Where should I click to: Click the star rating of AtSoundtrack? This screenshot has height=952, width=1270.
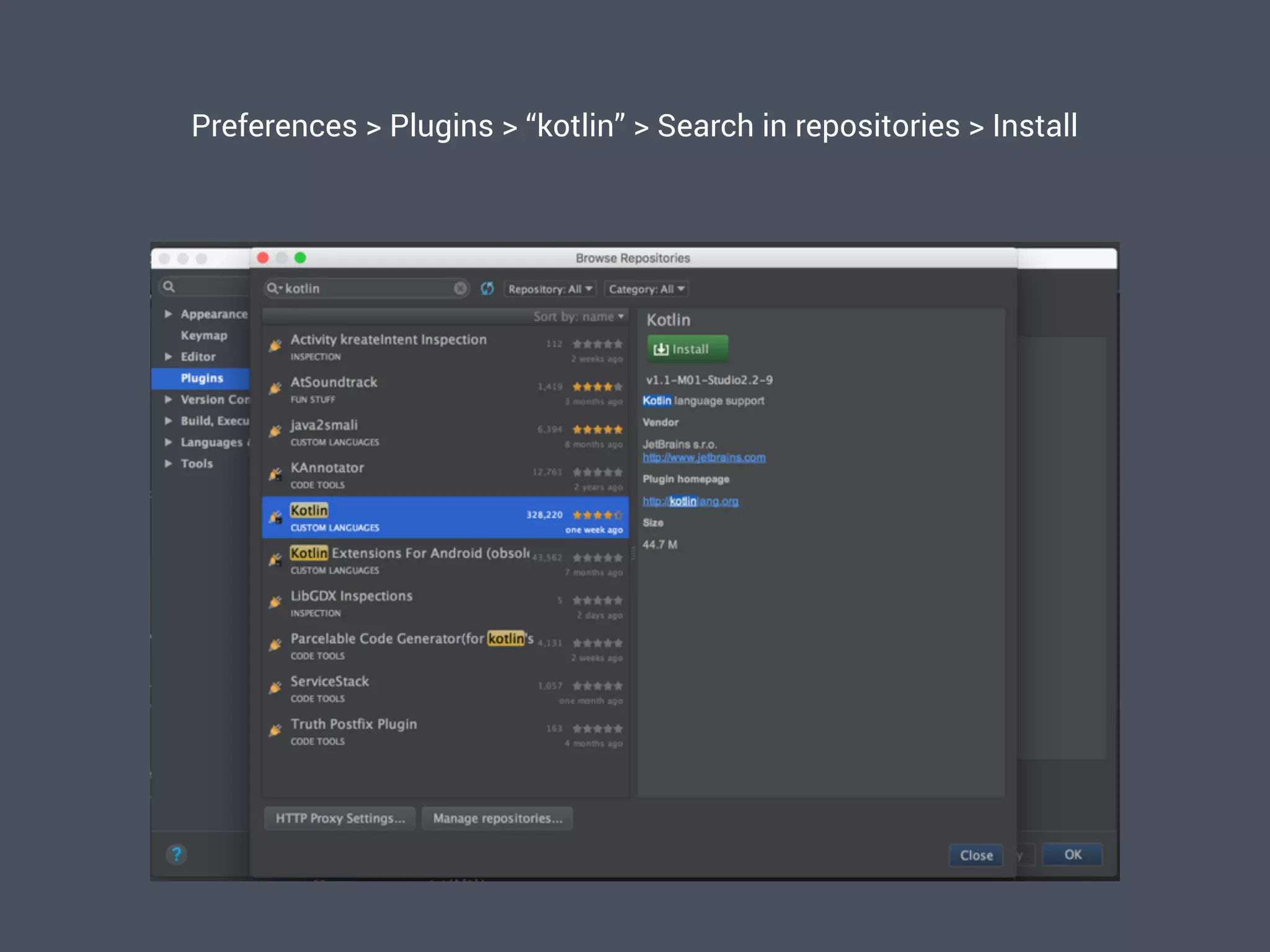click(597, 387)
